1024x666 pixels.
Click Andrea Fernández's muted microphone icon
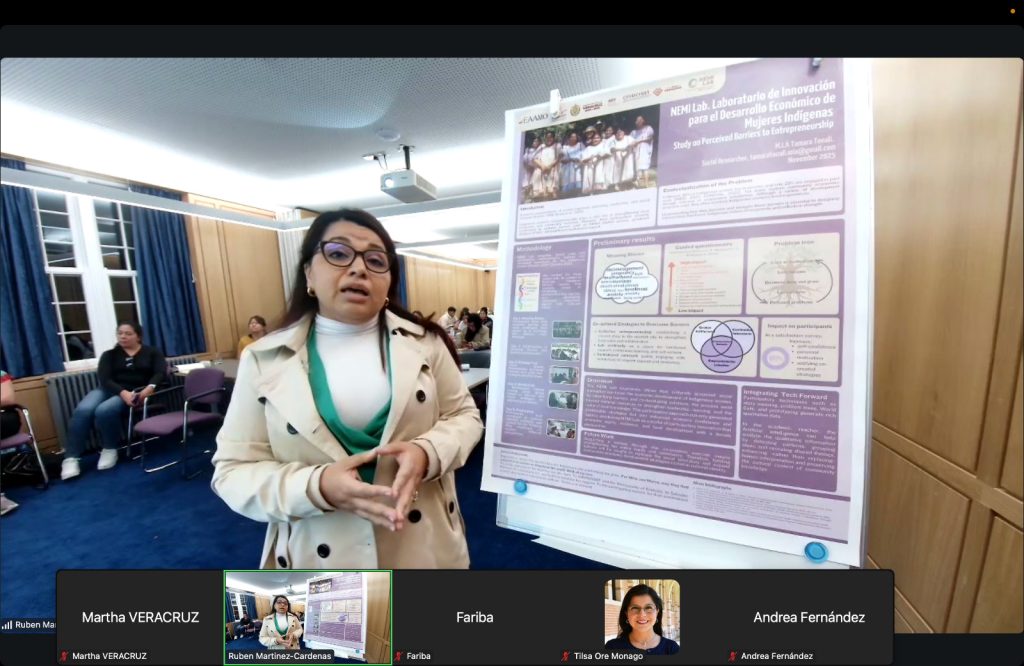[733, 656]
